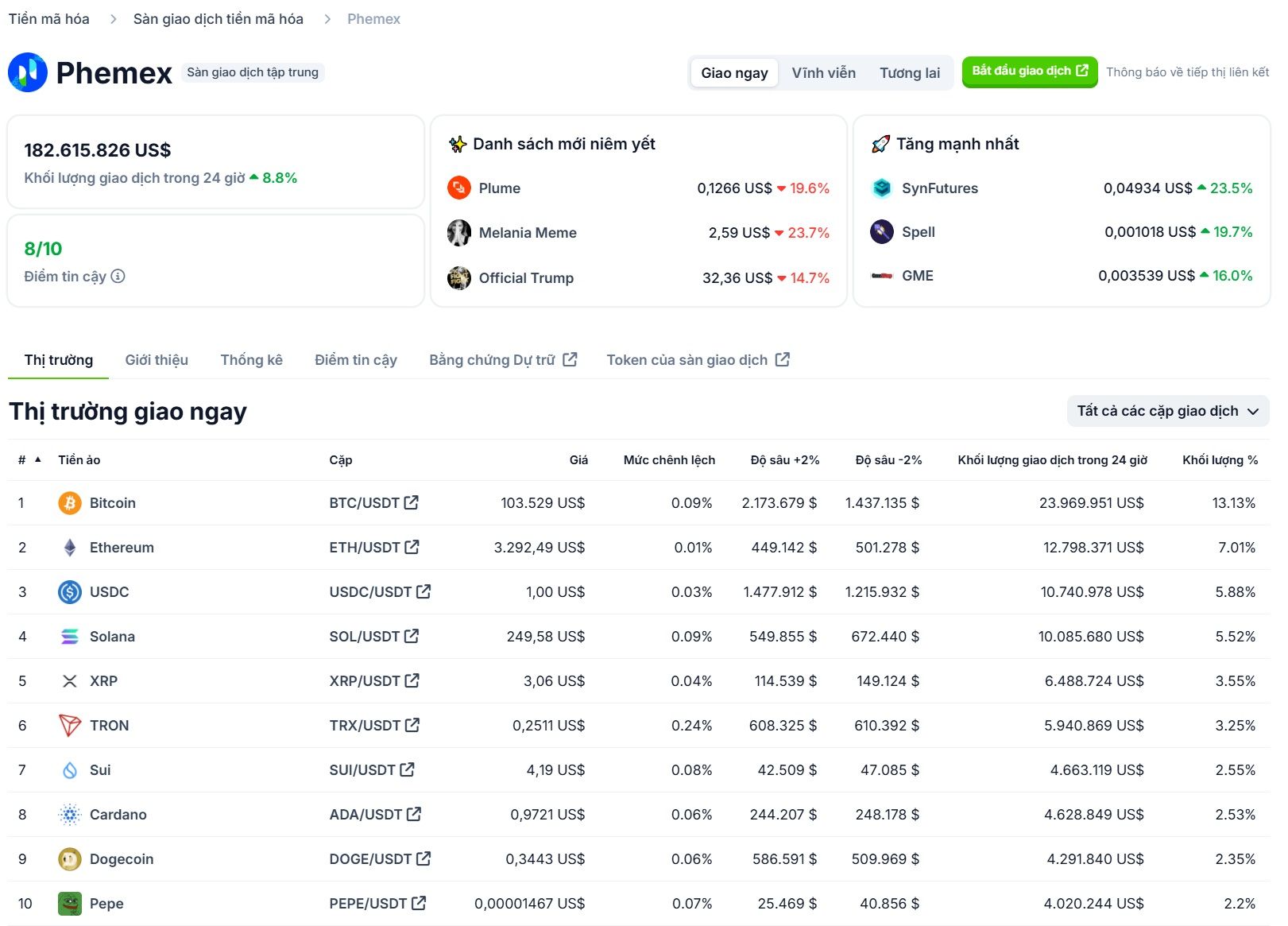
Task: Open the ADA/USDT pair link
Action: (375, 815)
